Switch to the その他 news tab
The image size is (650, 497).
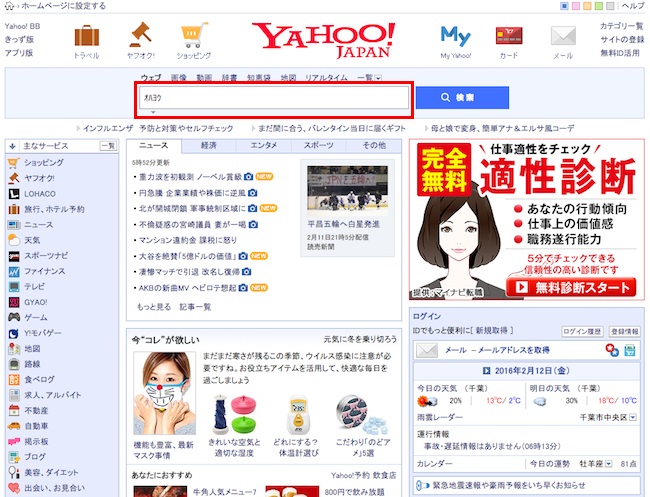(374, 145)
